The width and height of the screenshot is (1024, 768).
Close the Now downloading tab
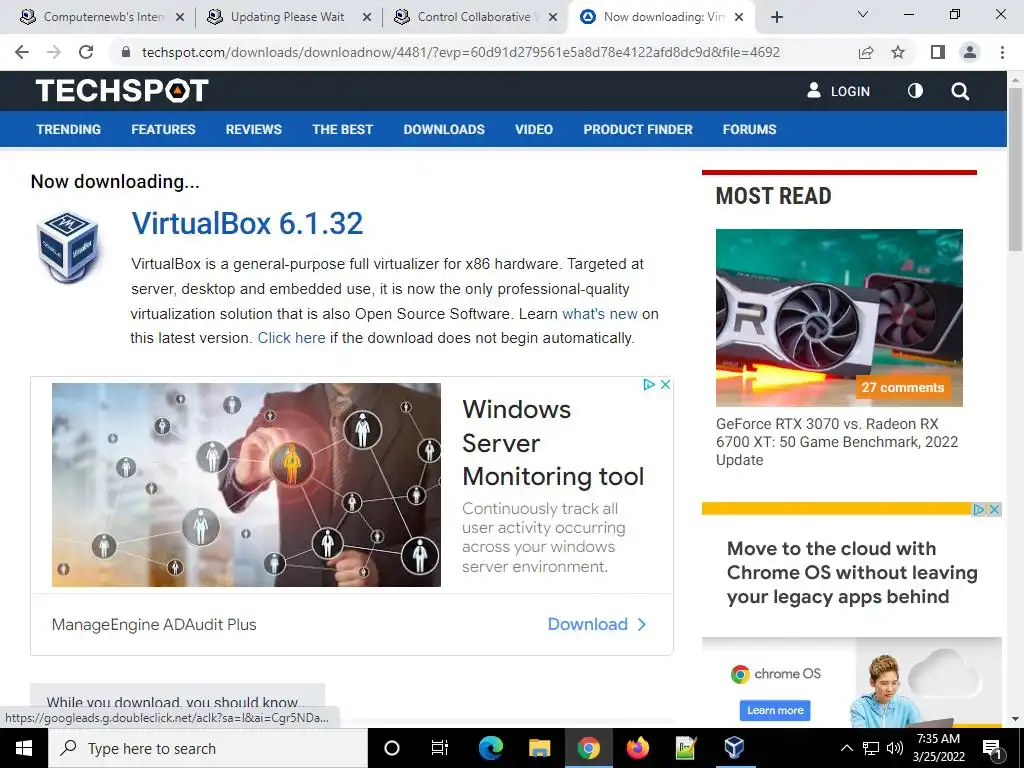click(739, 17)
